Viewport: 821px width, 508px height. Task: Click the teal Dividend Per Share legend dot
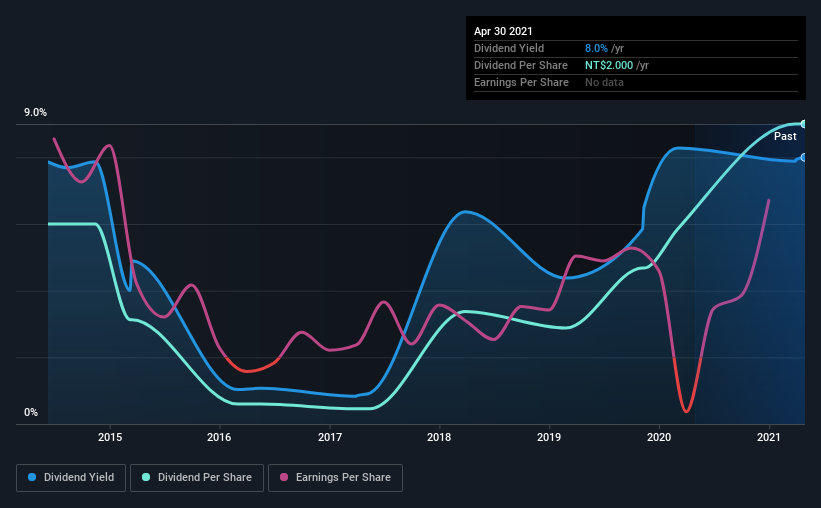pos(146,477)
